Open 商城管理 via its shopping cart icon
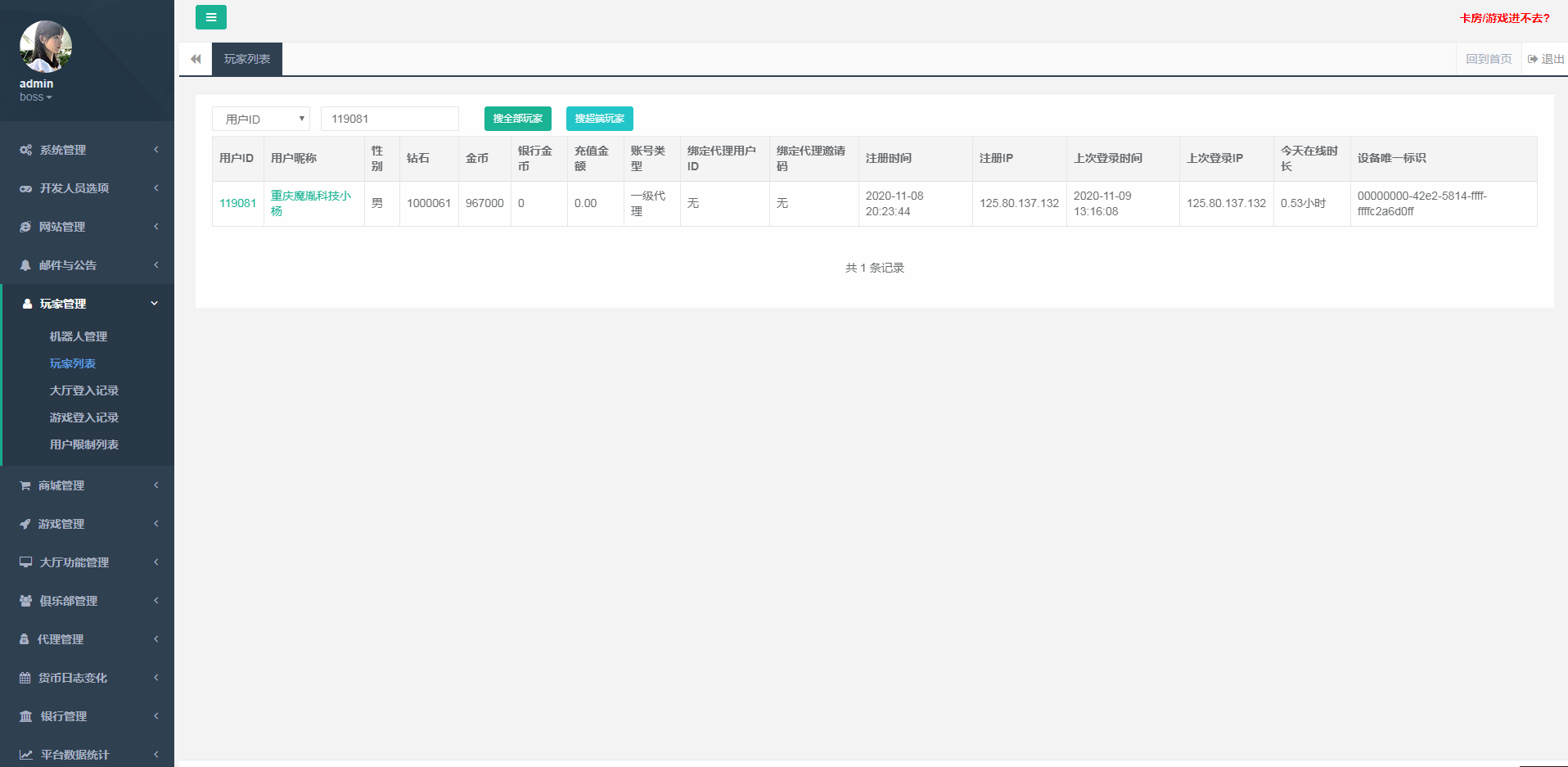This screenshot has height=767, width=1568. click(25, 485)
